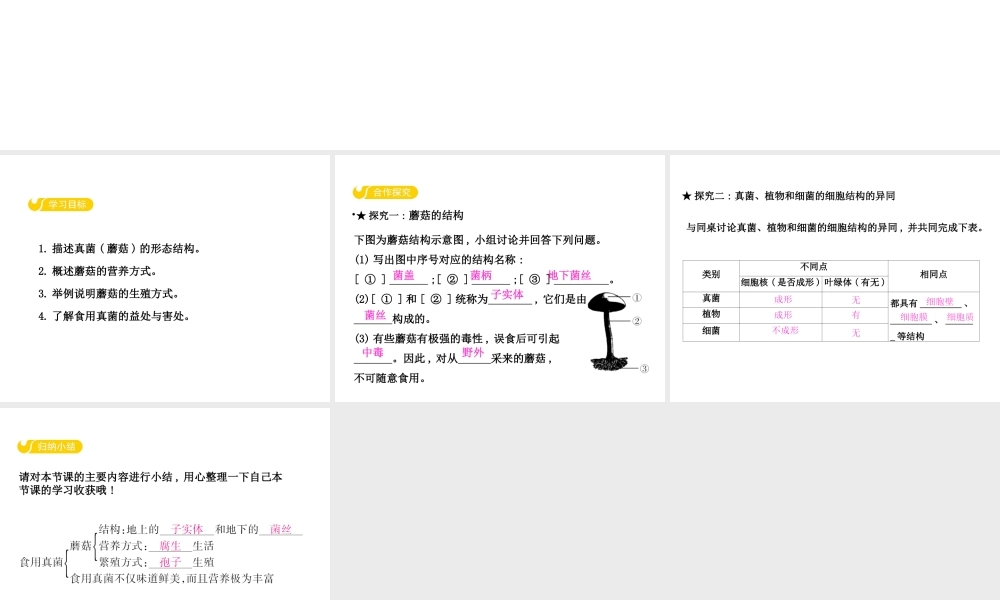Click the text 不可随意食用

pyautogui.click(x=390, y=378)
